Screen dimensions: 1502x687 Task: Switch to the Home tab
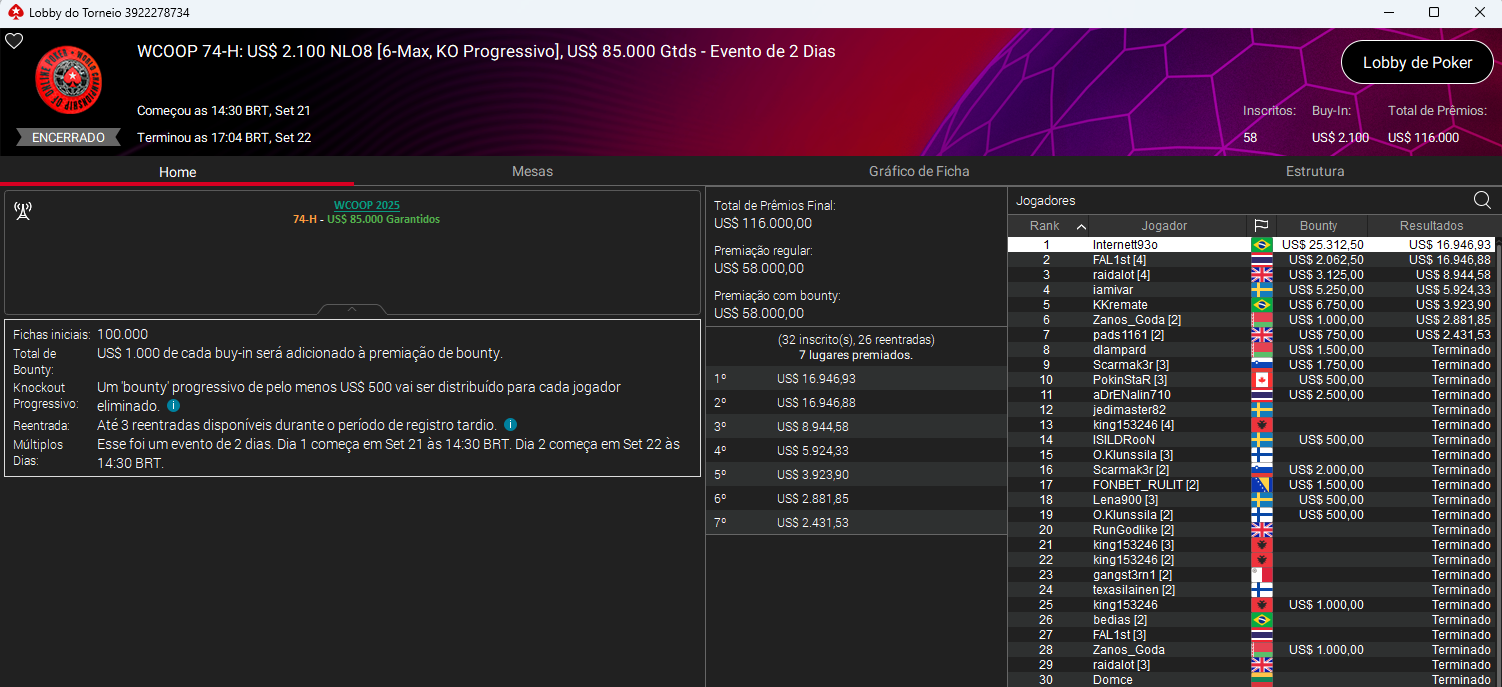(x=177, y=172)
